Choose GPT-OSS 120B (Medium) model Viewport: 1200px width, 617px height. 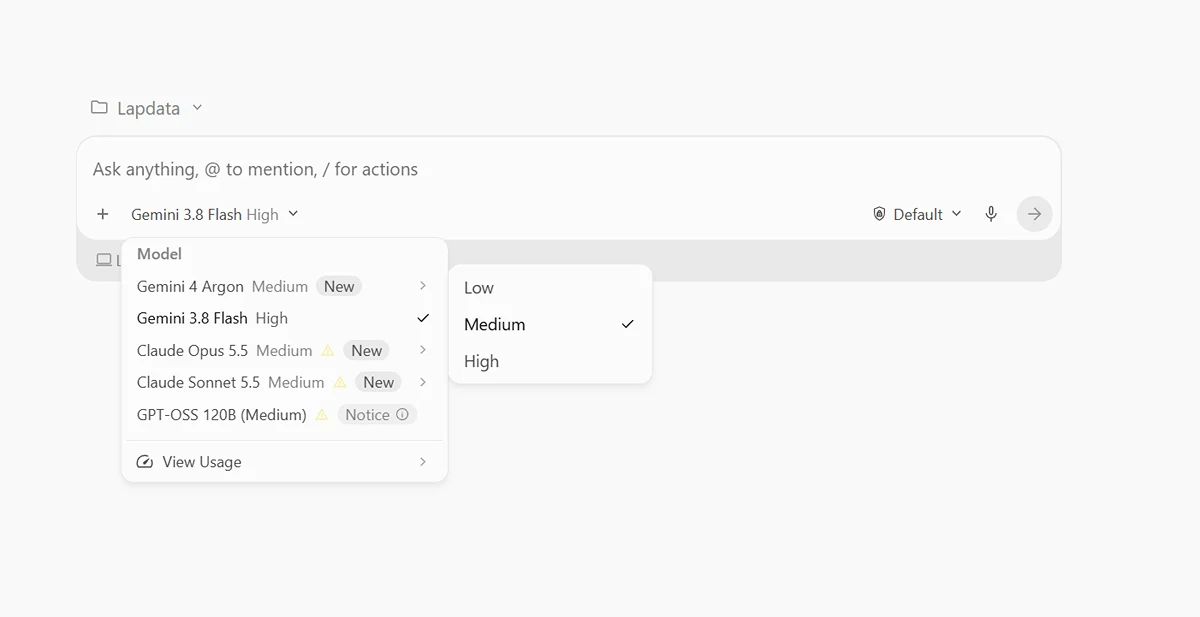(284, 414)
